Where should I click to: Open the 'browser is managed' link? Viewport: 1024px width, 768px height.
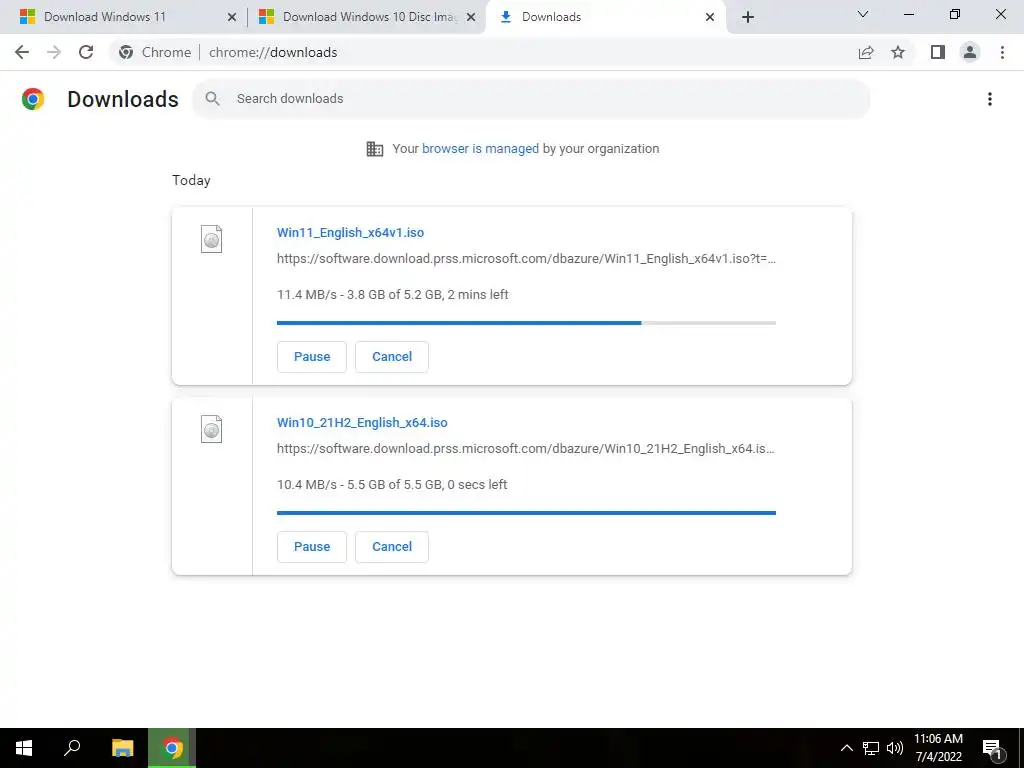[481, 149]
